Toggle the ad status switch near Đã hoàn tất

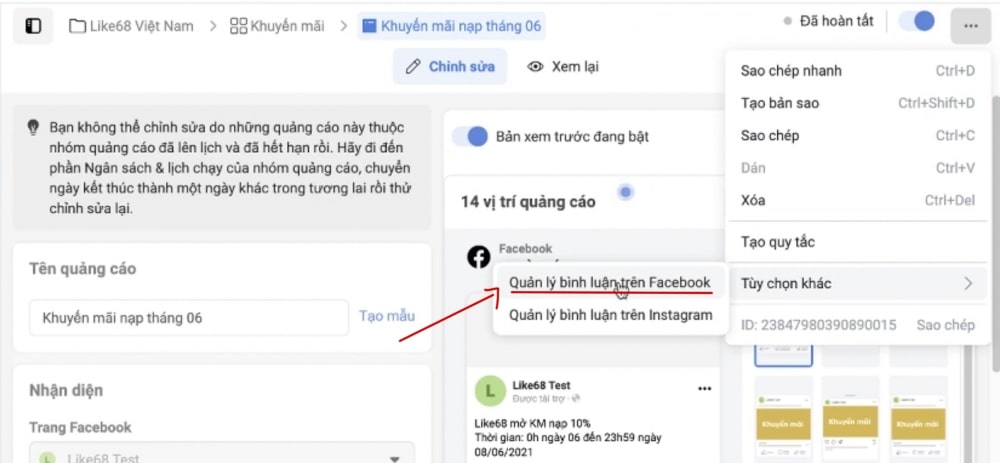coord(916,21)
